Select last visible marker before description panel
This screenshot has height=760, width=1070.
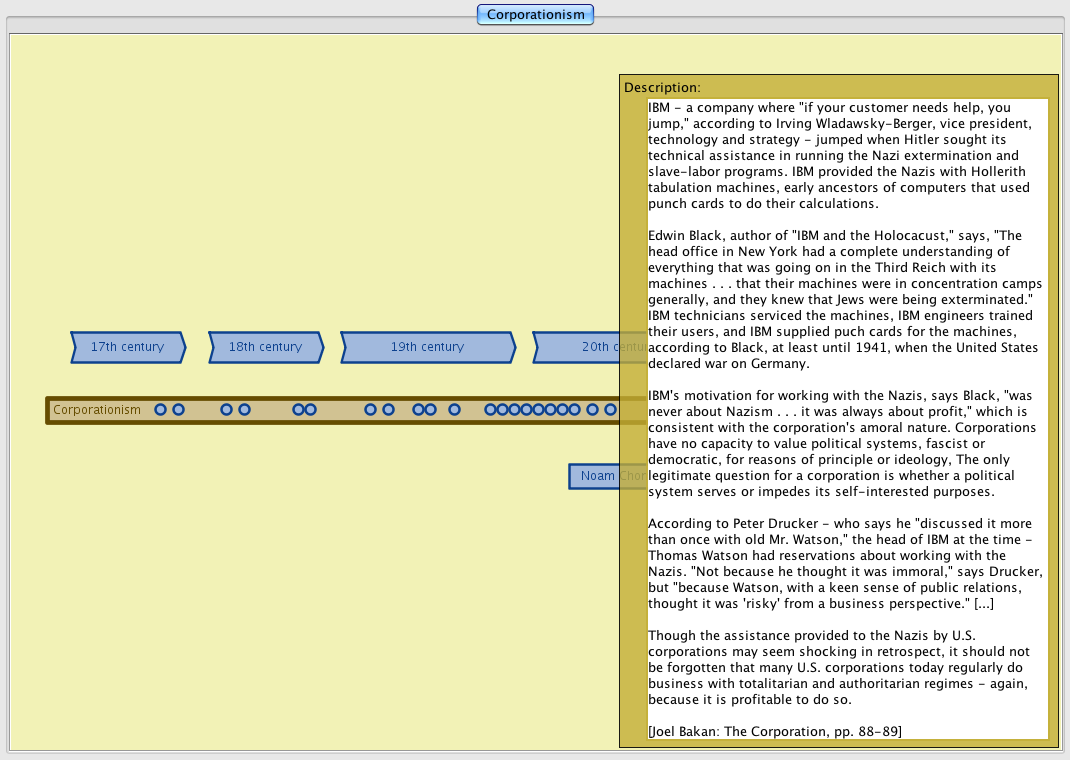click(x=610, y=410)
